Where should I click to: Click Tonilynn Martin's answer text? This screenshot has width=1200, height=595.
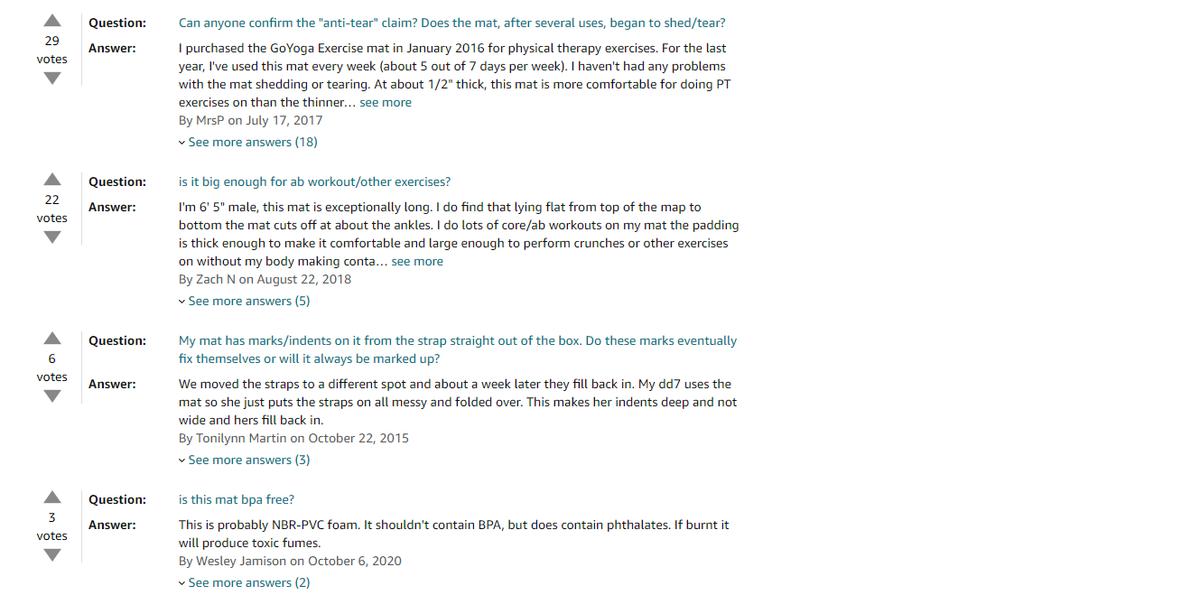click(x=457, y=402)
